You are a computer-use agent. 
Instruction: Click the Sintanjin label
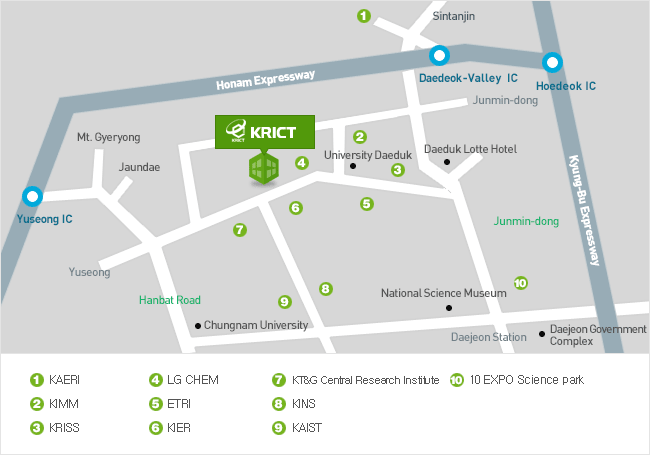click(454, 16)
